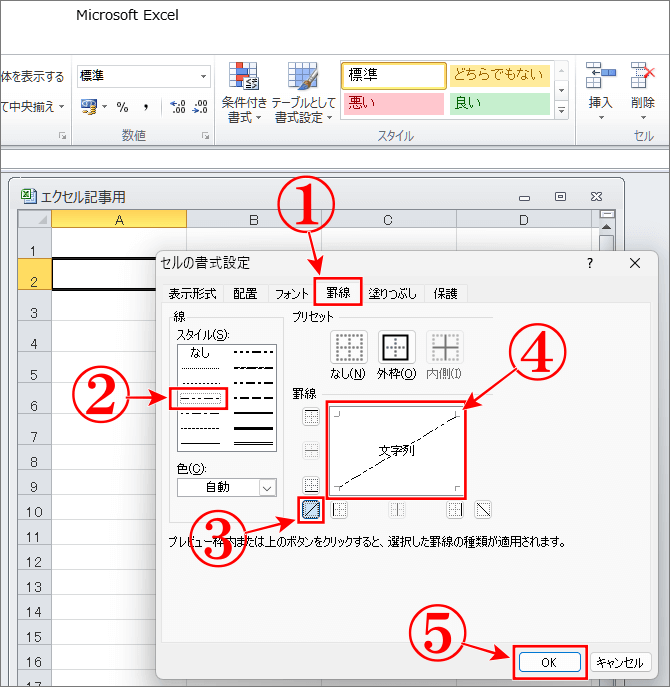Viewport: 670px width, 687px height.
Task: Apply comma style number format
Action: click(x=145, y=107)
